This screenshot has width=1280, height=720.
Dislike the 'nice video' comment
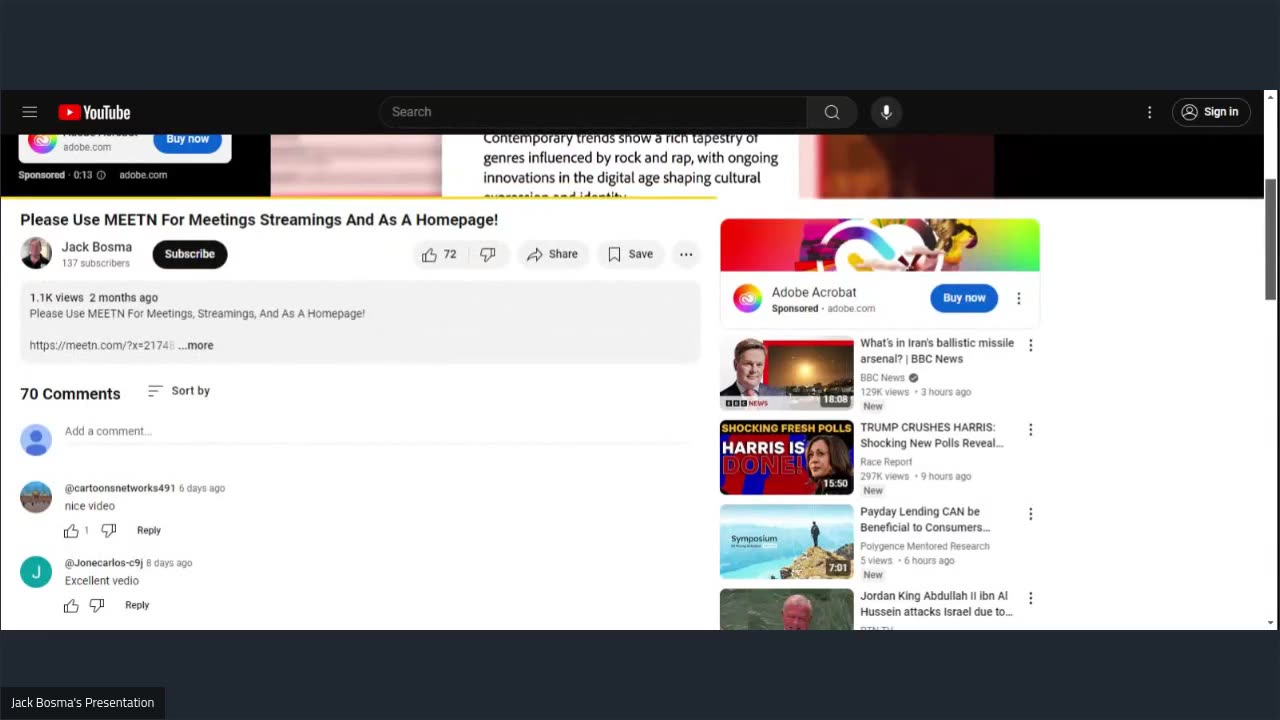pyautogui.click(x=109, y=531)
